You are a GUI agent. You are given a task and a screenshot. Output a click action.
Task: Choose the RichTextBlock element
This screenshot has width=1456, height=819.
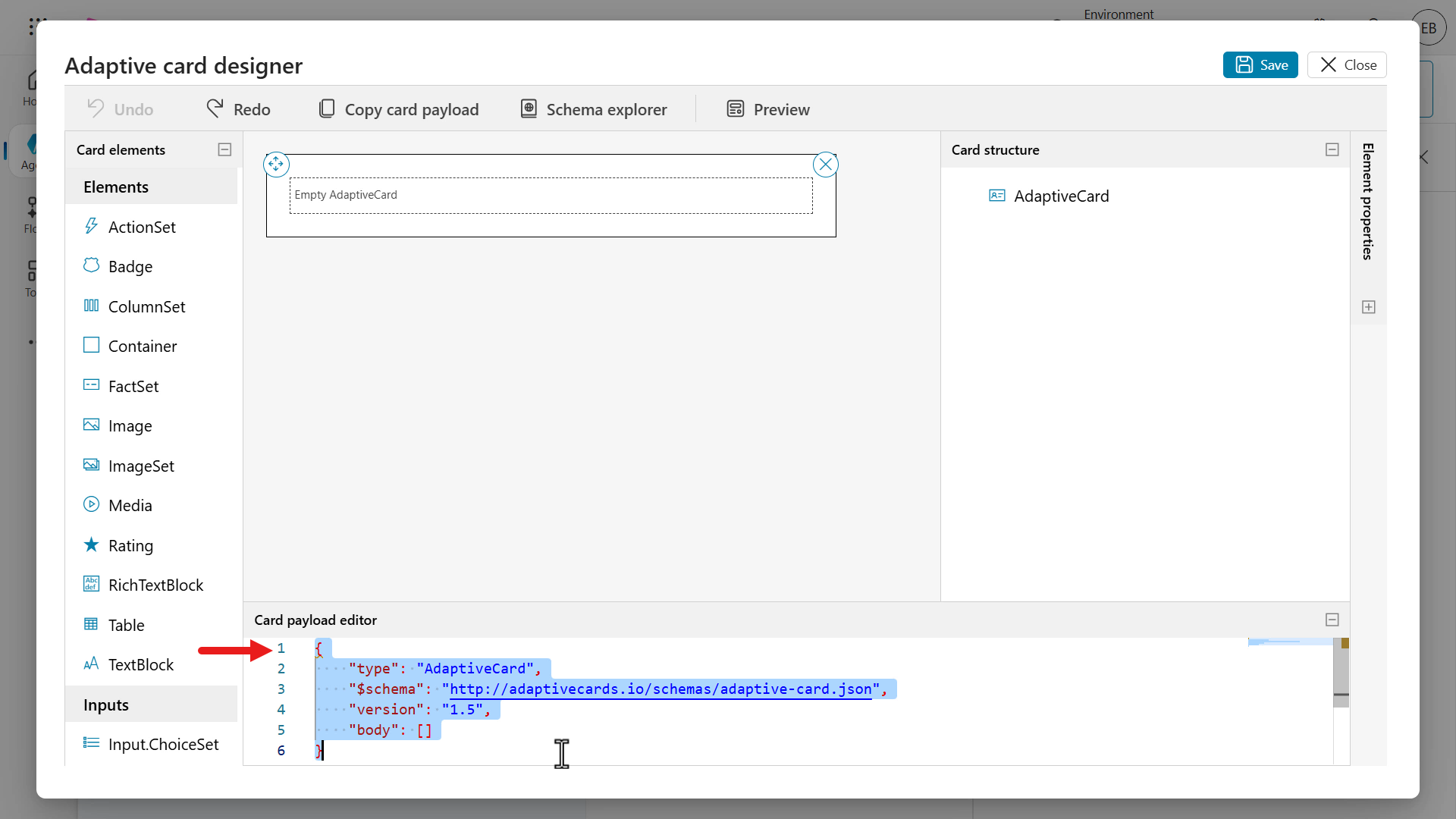156,585
